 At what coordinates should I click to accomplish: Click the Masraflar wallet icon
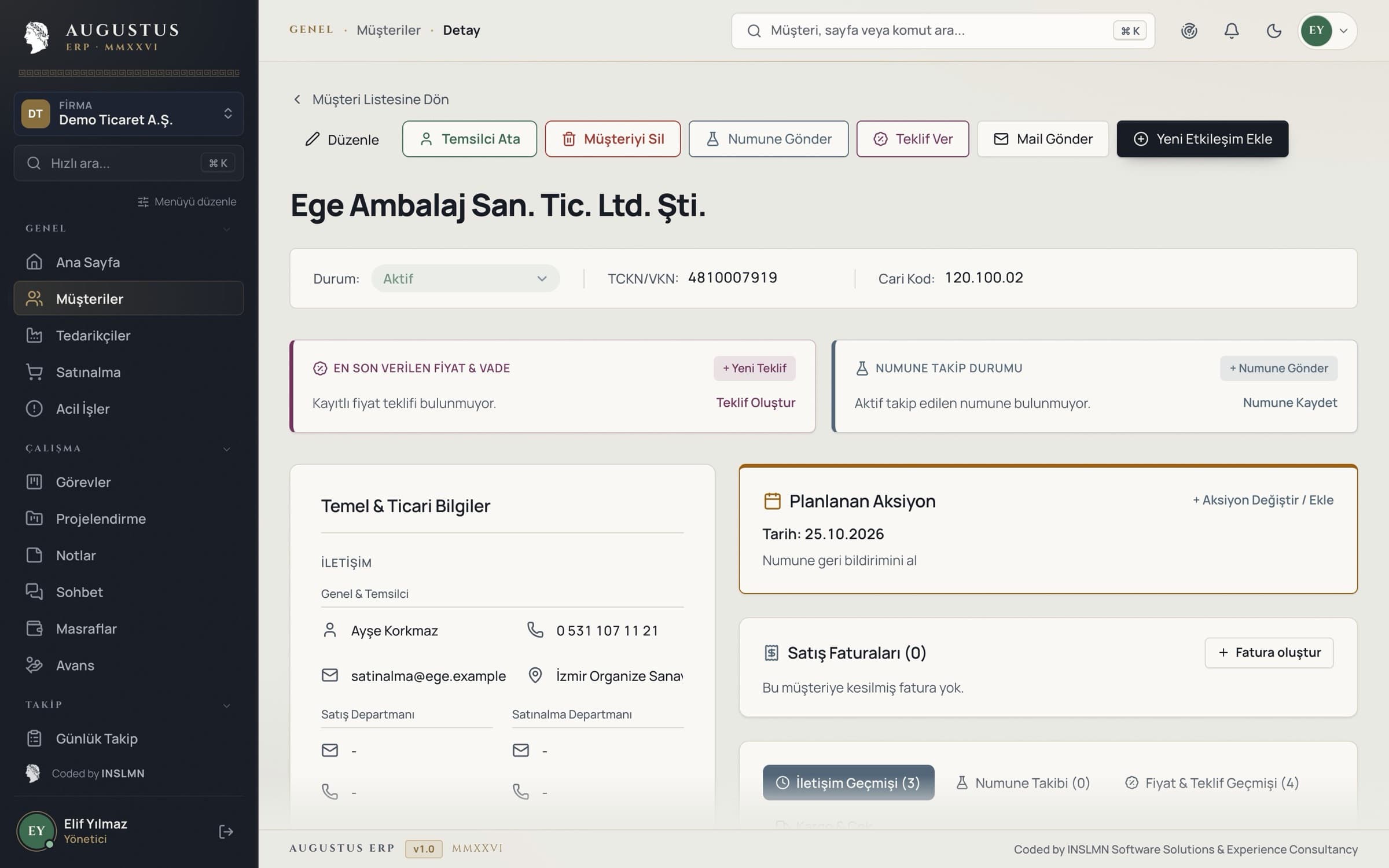(34, 628)
